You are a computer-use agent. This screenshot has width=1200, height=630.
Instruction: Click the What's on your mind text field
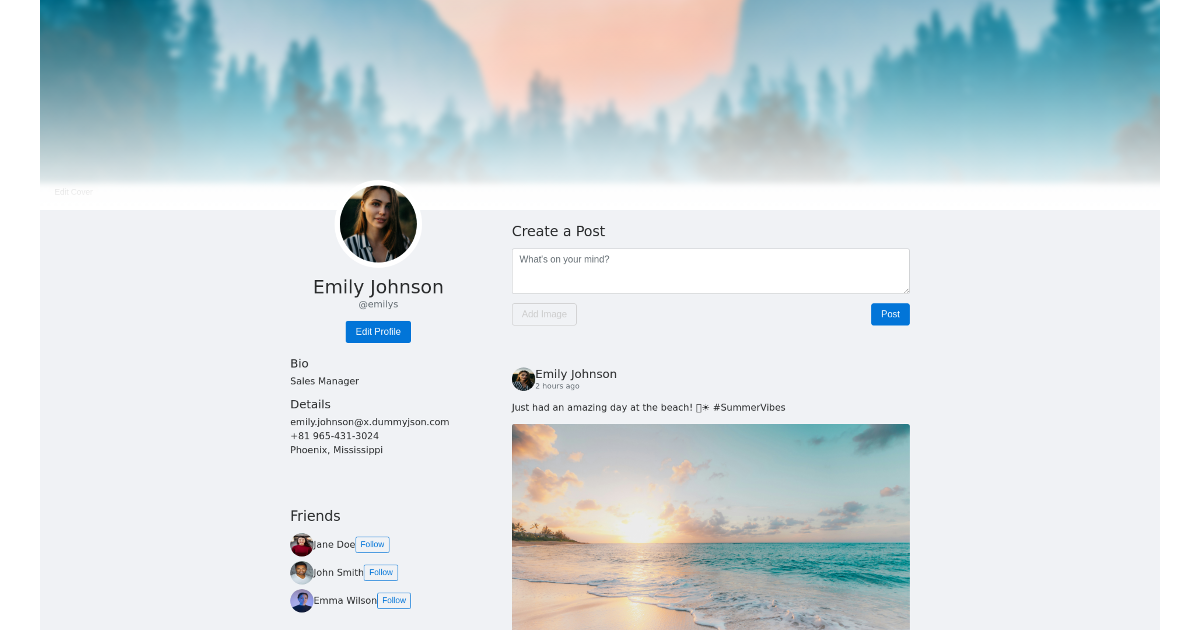click(x=710, y=270)
